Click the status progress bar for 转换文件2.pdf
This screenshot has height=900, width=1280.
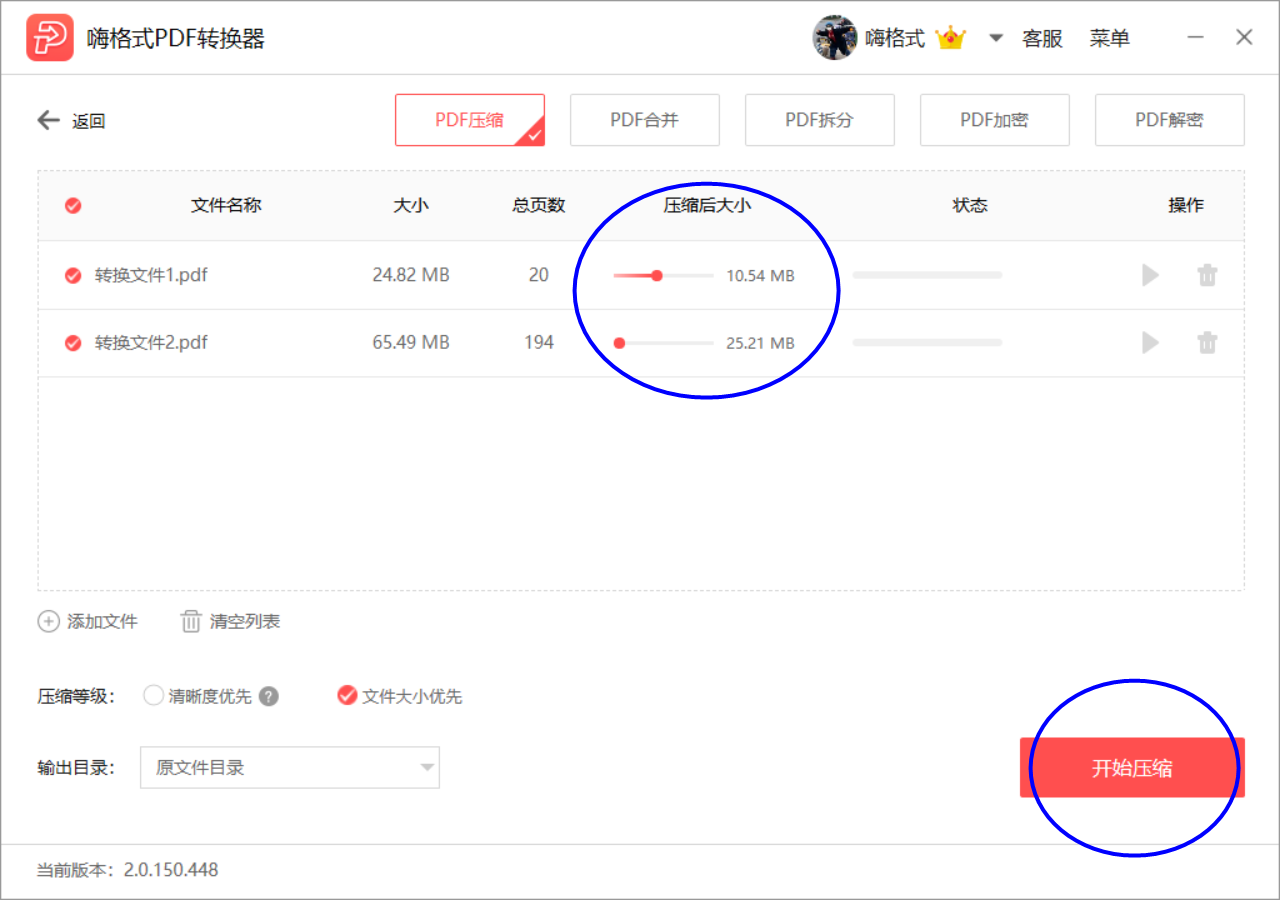(927, 343)
